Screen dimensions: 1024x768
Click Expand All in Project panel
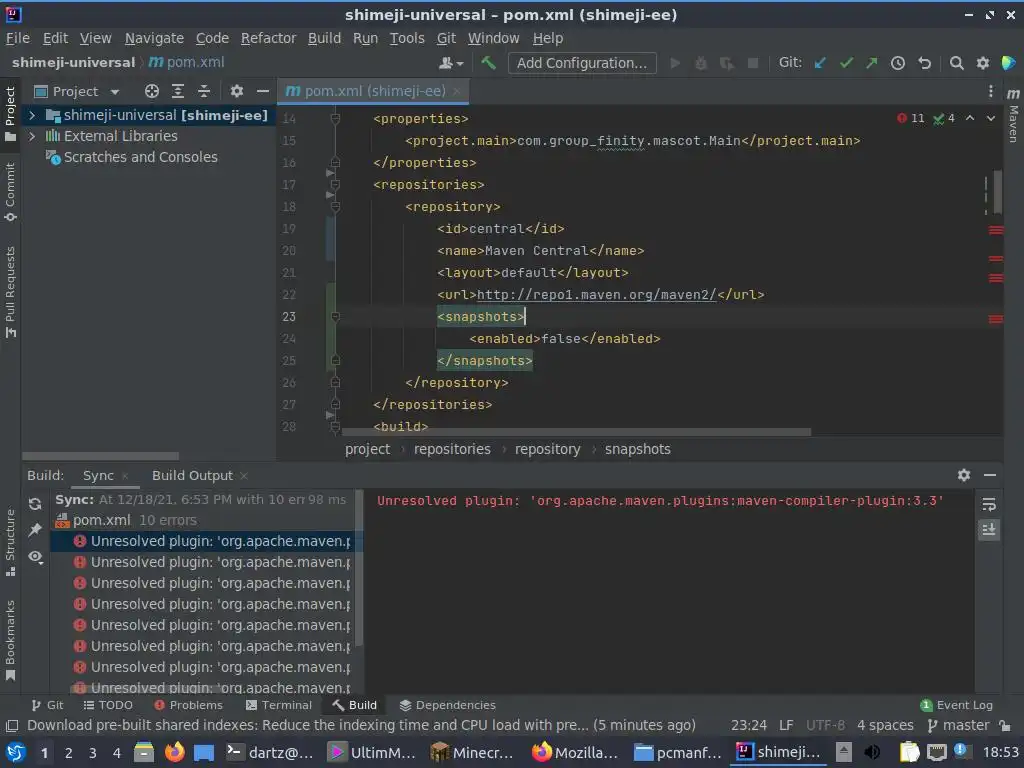(x=178, y=91)
